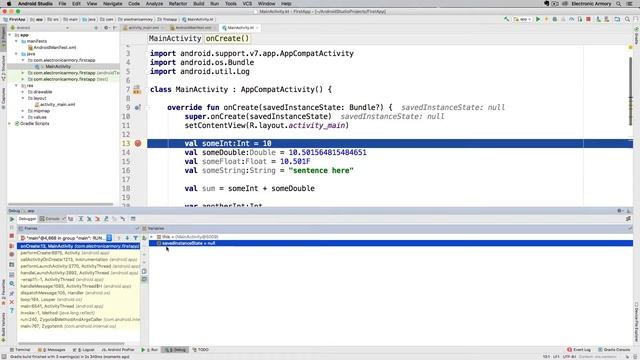
Task: Collapse the java folder node
Action: click(x=16, y=54)
